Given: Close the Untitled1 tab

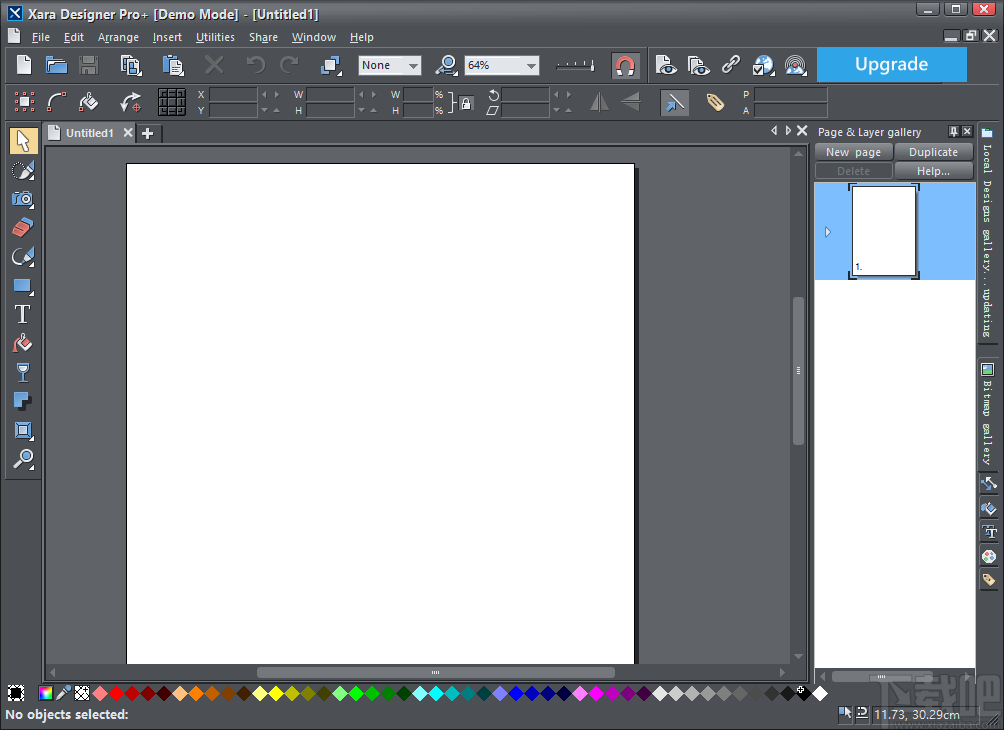Looking at the screenshot, I should pyautogui.click(x=128, y=133).
